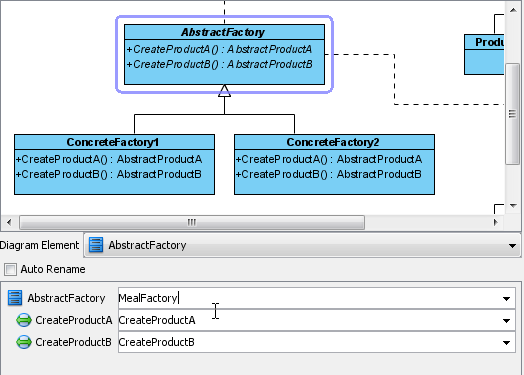This screenshot has height=375, width=524.
Task: Click the Diagram Element label
Action: point(39,245)
